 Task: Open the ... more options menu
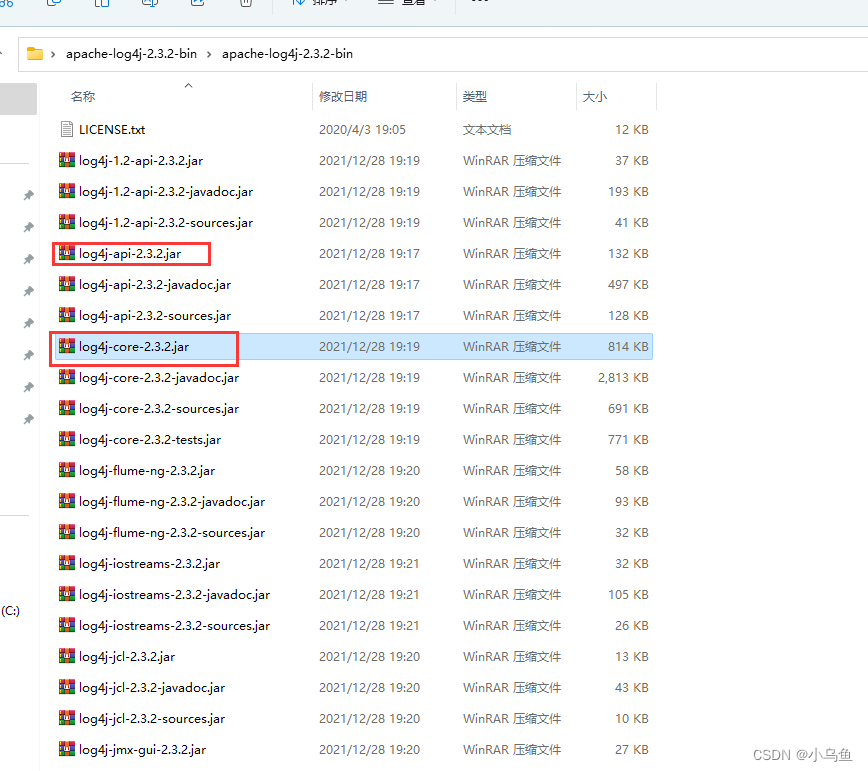(477, 5)
